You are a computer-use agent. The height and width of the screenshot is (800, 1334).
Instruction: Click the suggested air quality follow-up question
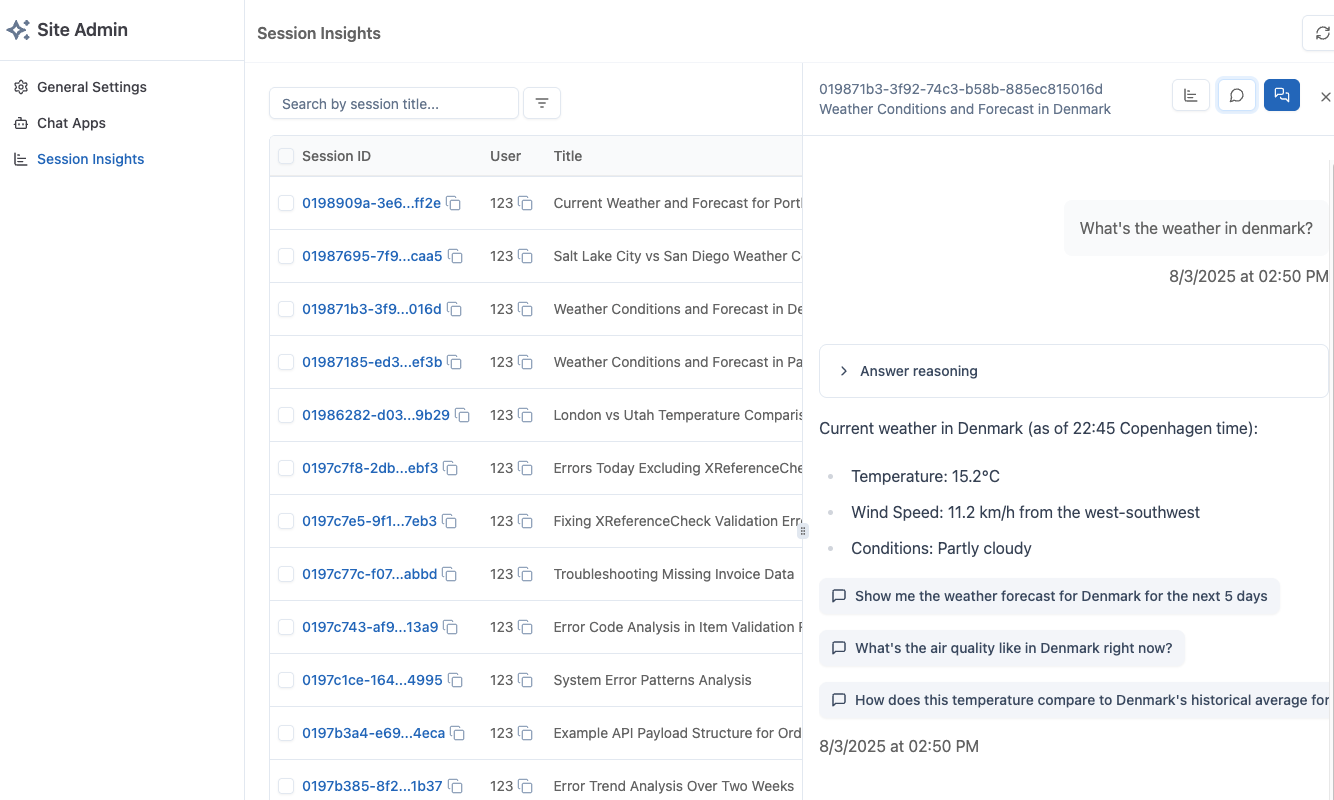tap(1002, 648)
